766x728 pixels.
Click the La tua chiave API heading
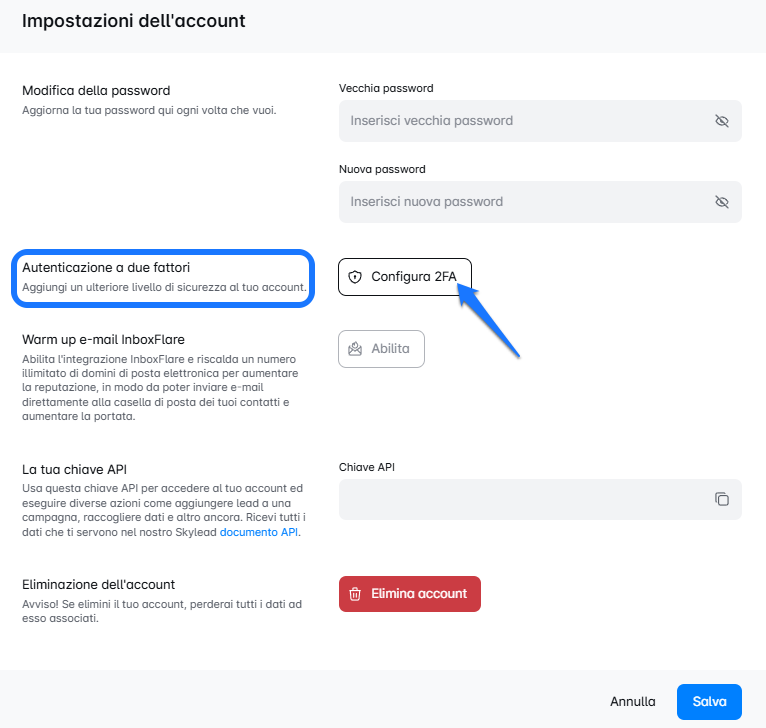[x=75, y=469]
